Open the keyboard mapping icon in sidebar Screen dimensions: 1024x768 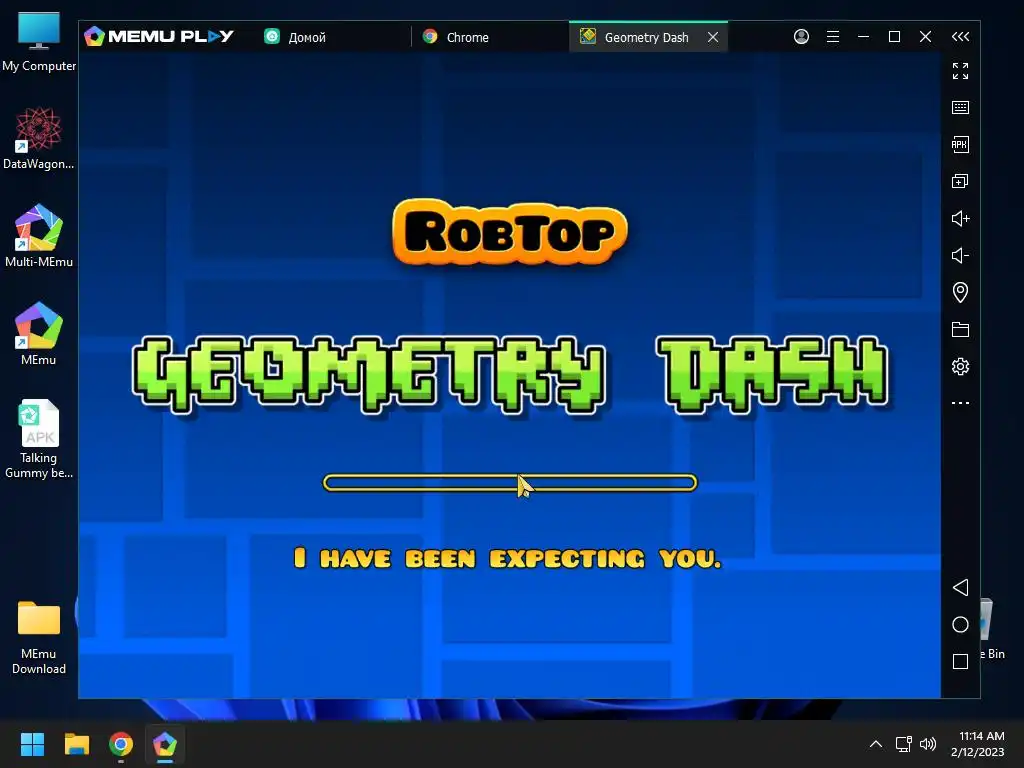960,108
